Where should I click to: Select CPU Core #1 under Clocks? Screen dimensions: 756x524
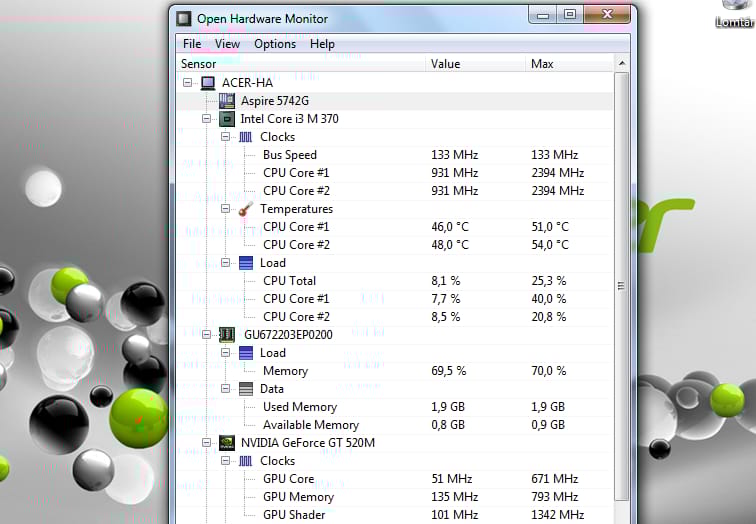click(x=395, y=173)
